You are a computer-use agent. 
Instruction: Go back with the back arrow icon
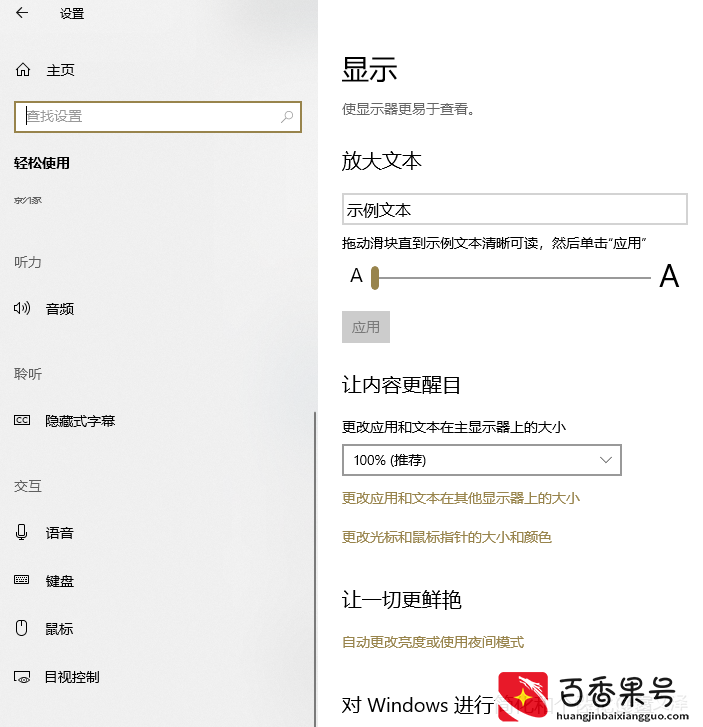pos(22,13)
